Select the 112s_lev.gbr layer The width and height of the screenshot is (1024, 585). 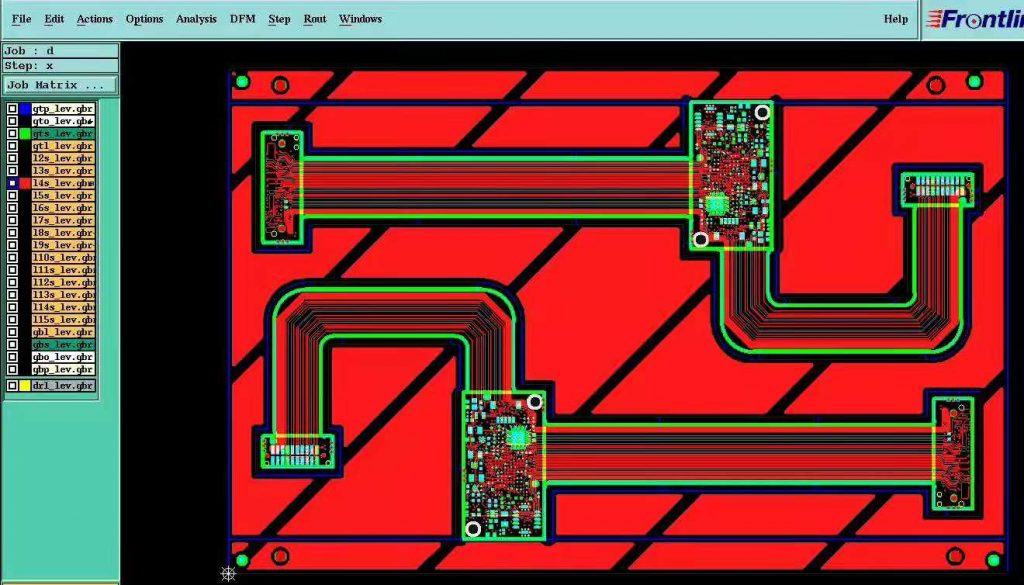65,282
